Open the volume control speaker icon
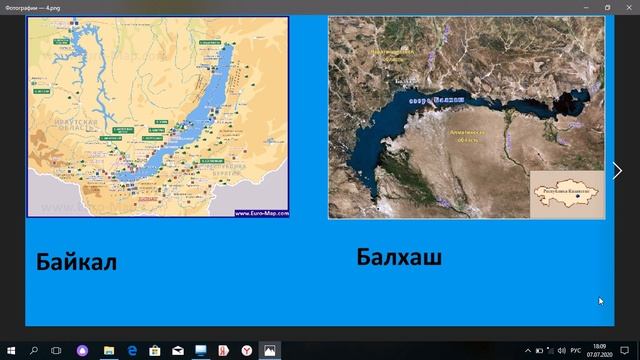The height and width of the screenshot is (360, 640). (x=562, y=351)
